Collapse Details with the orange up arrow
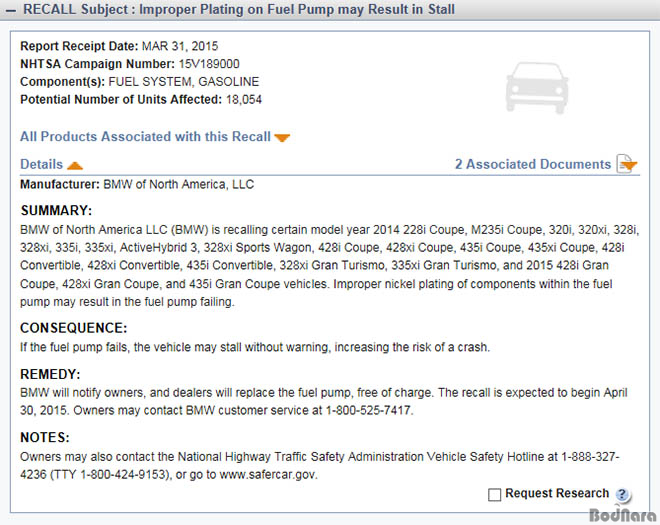This screenshot has height=525, width=660. [x=75, y=165]
